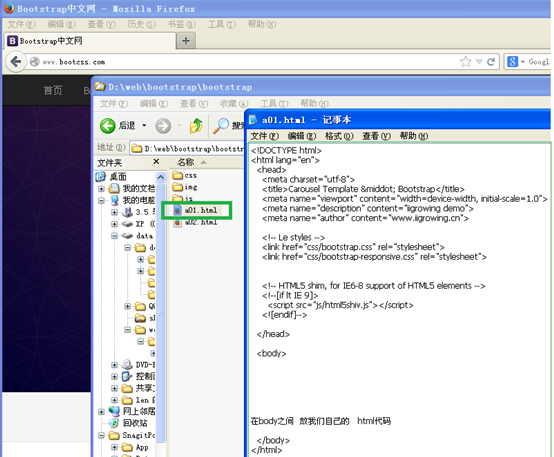The height and width of the screenshot is (457, 554).
Task: Select the js folder in file list
Action: (183, 198)
